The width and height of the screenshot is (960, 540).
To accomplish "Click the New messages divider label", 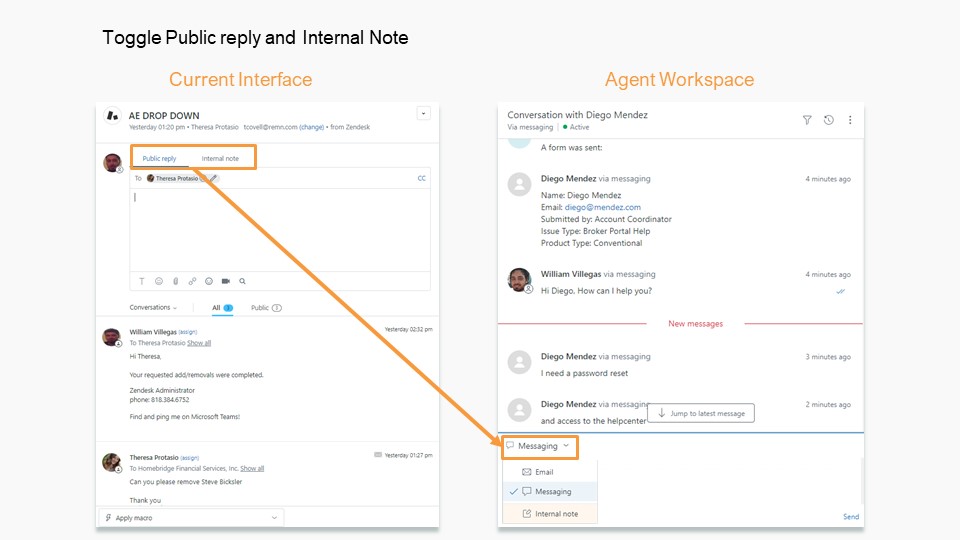I will (696, 323).
